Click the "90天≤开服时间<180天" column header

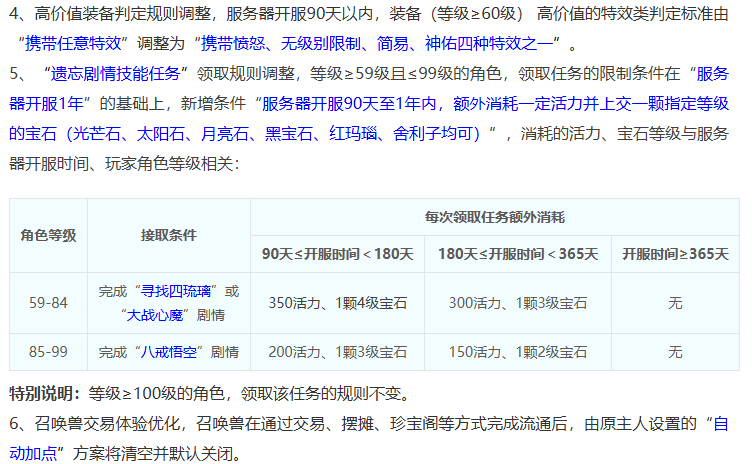(x=337, y=254)
